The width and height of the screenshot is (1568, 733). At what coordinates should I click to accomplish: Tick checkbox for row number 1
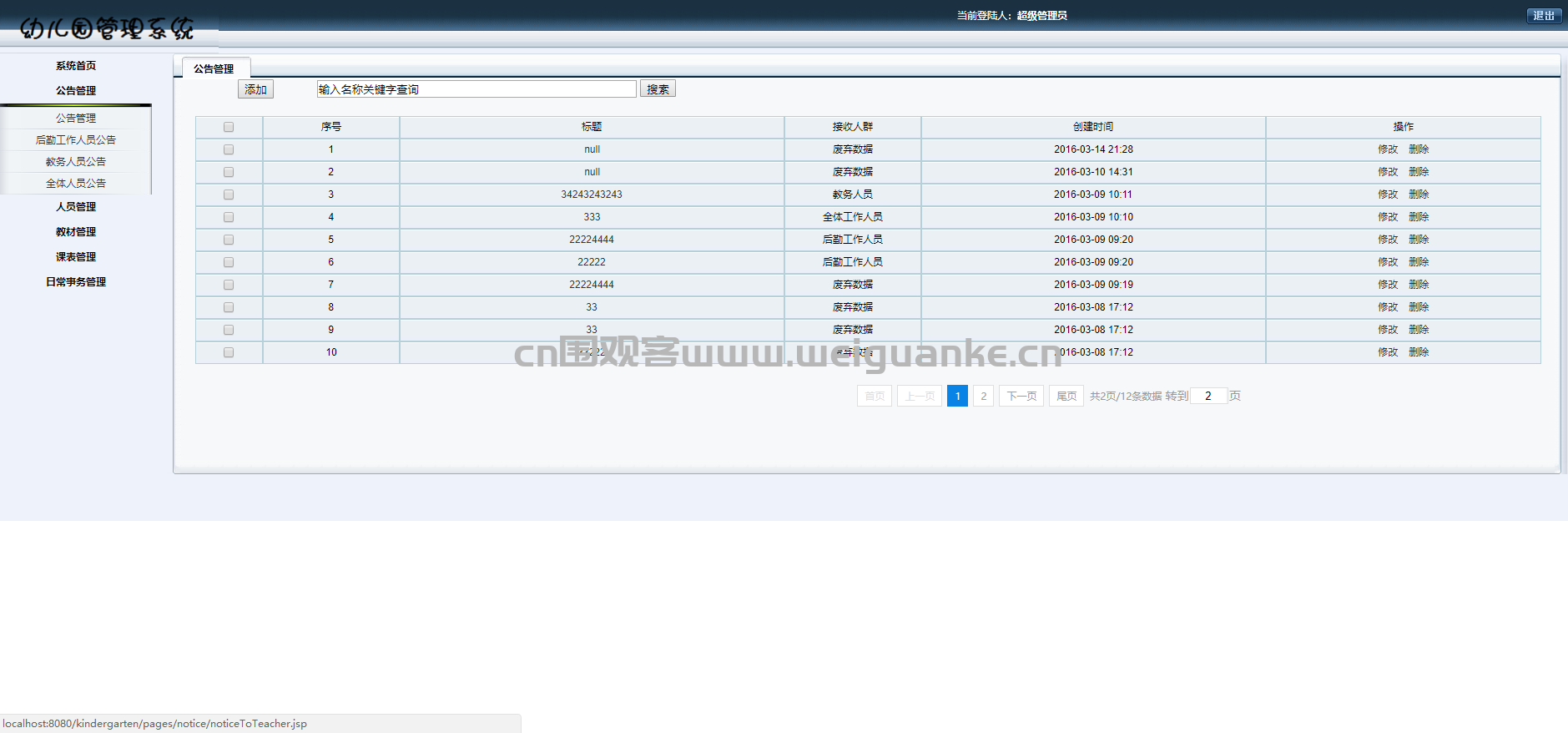[229, 149]
